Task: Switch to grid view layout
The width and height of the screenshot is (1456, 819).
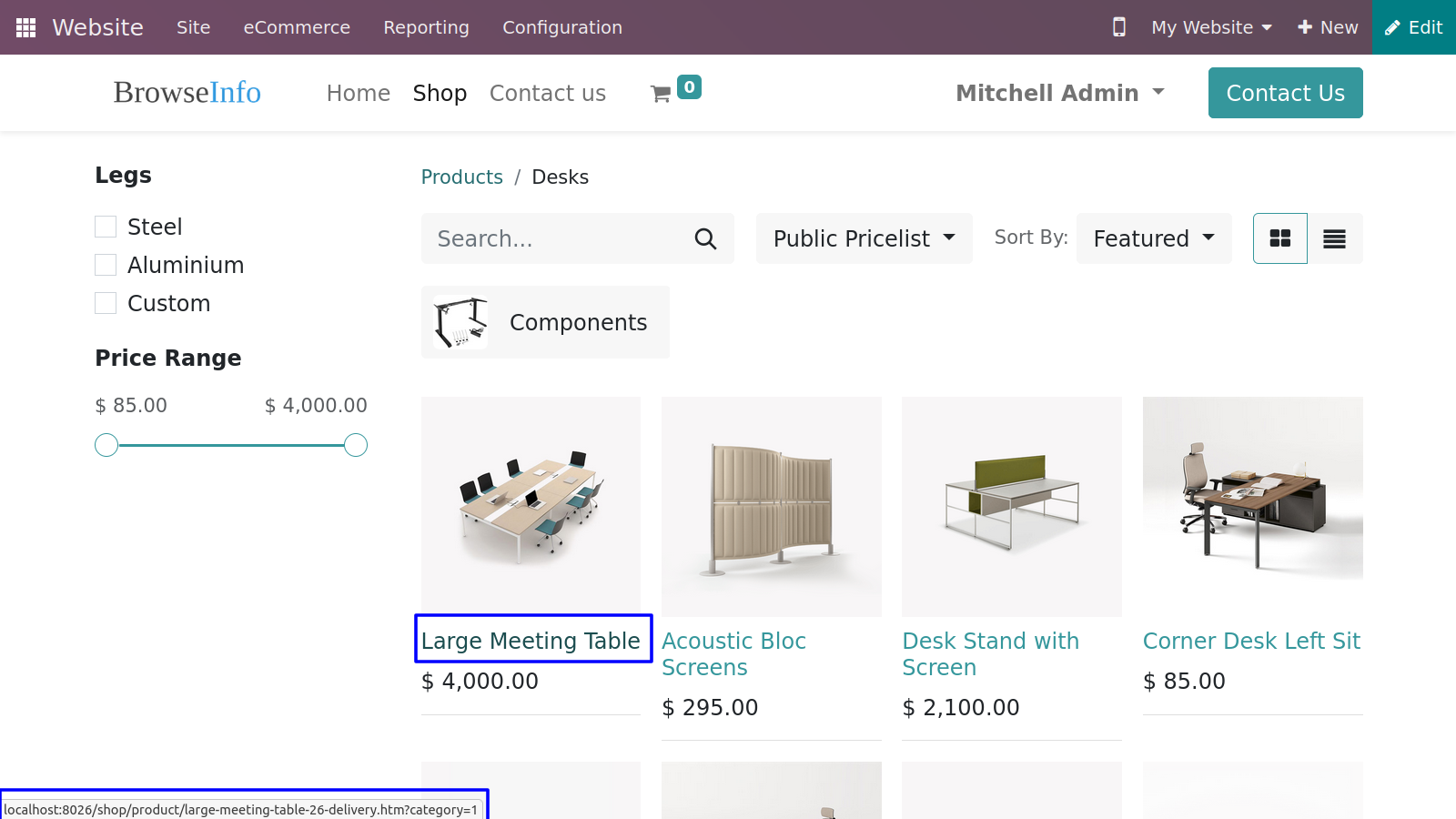Action: 1280,238
